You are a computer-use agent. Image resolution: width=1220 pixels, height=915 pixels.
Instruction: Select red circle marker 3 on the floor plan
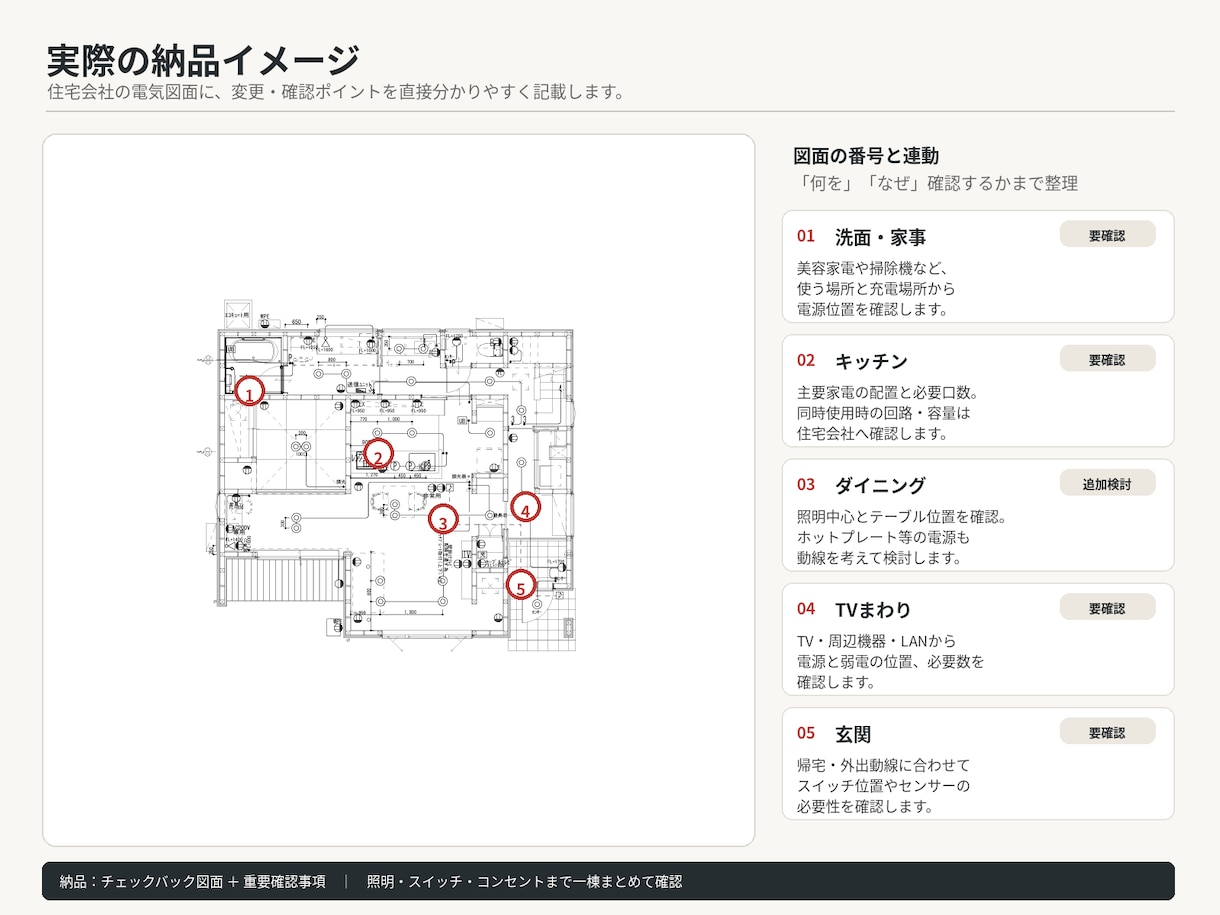point(443,519)
